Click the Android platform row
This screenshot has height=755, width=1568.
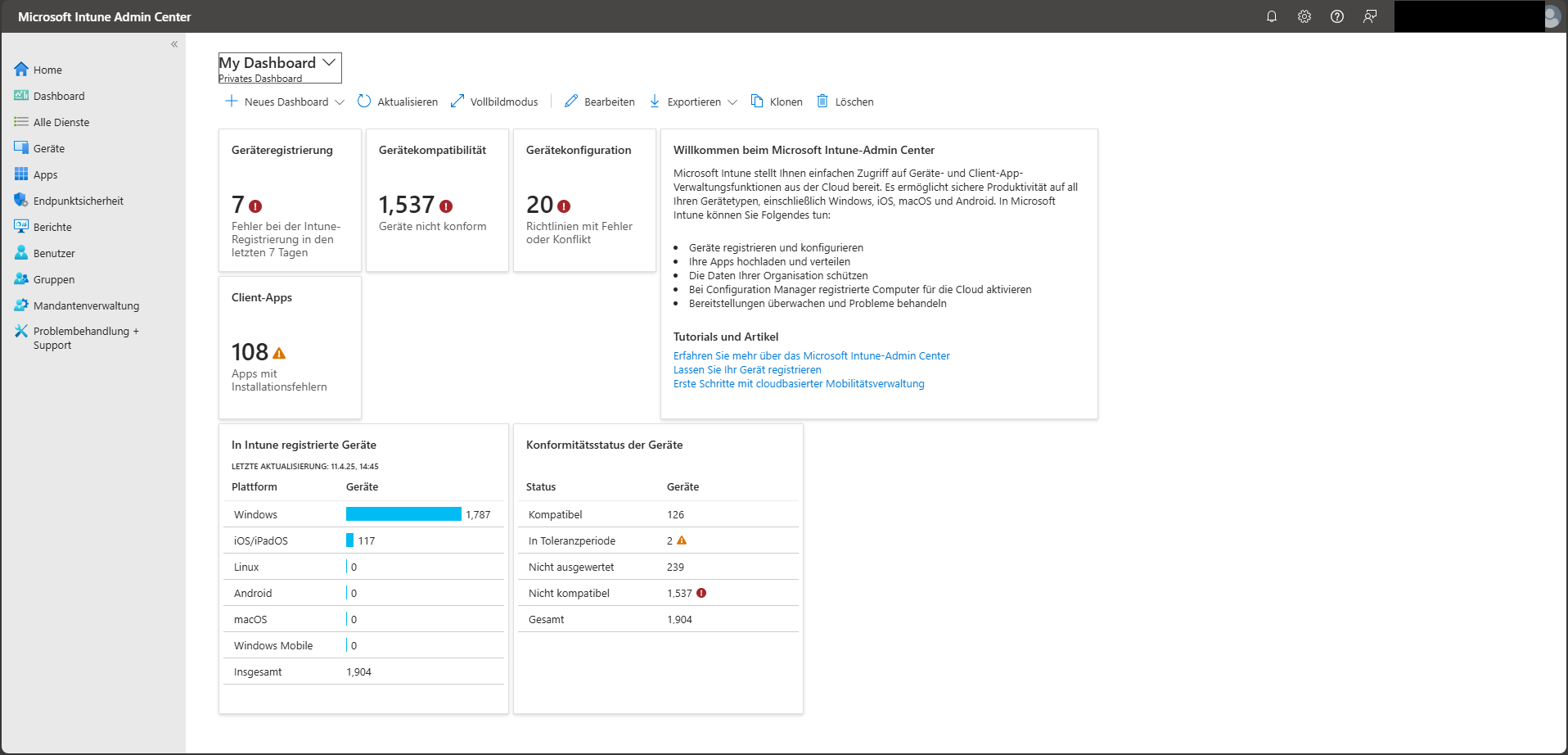click(x=363, y=593)
